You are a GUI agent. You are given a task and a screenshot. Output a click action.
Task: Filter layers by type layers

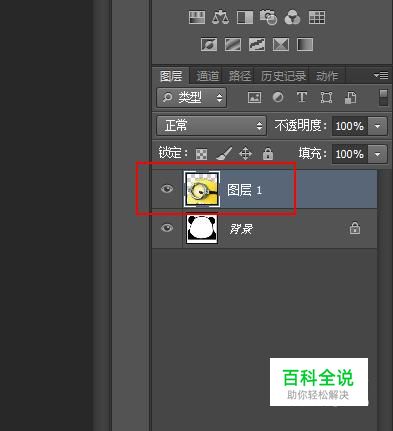(302, 98)
